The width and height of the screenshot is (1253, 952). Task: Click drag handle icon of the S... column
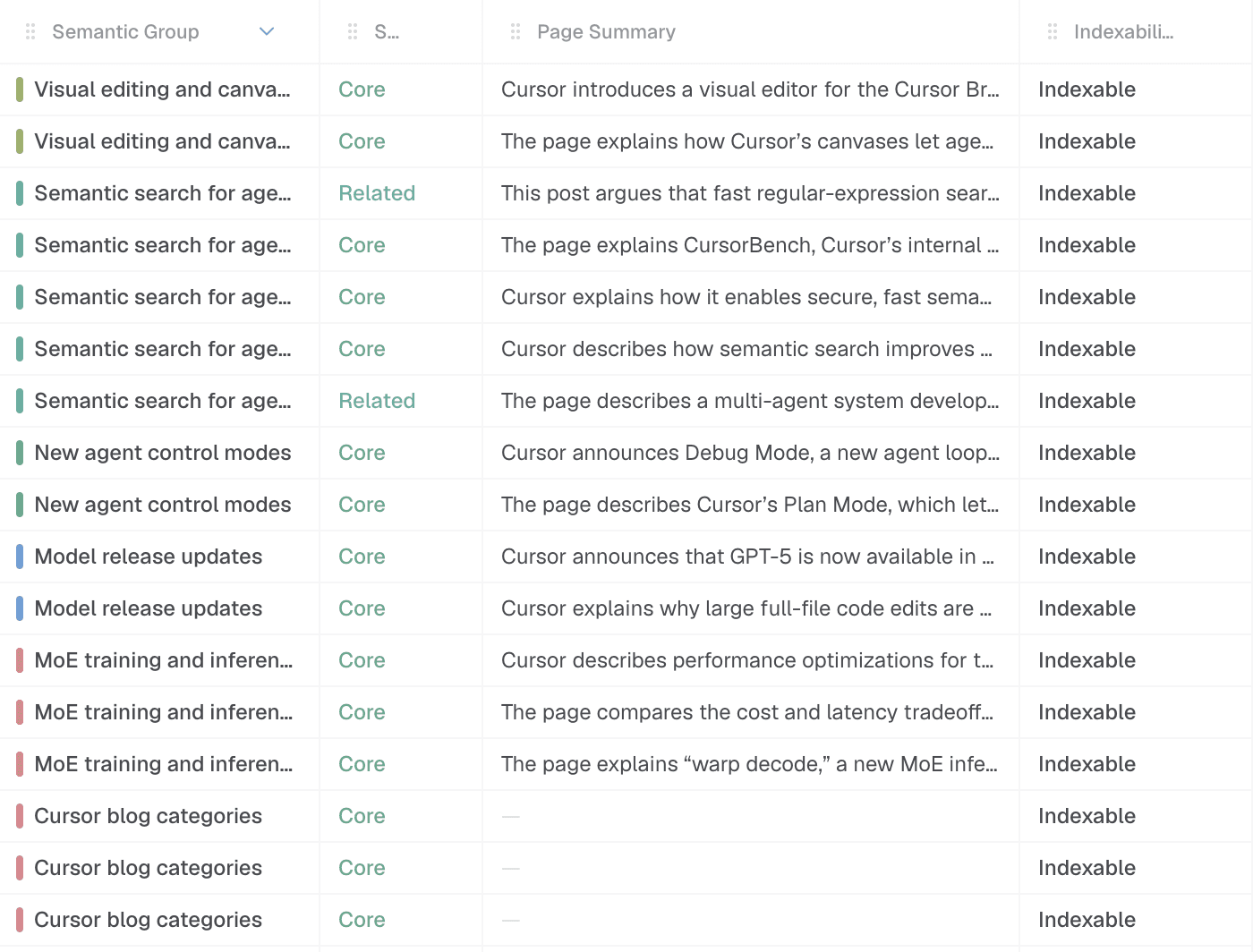tap(353, 32)
